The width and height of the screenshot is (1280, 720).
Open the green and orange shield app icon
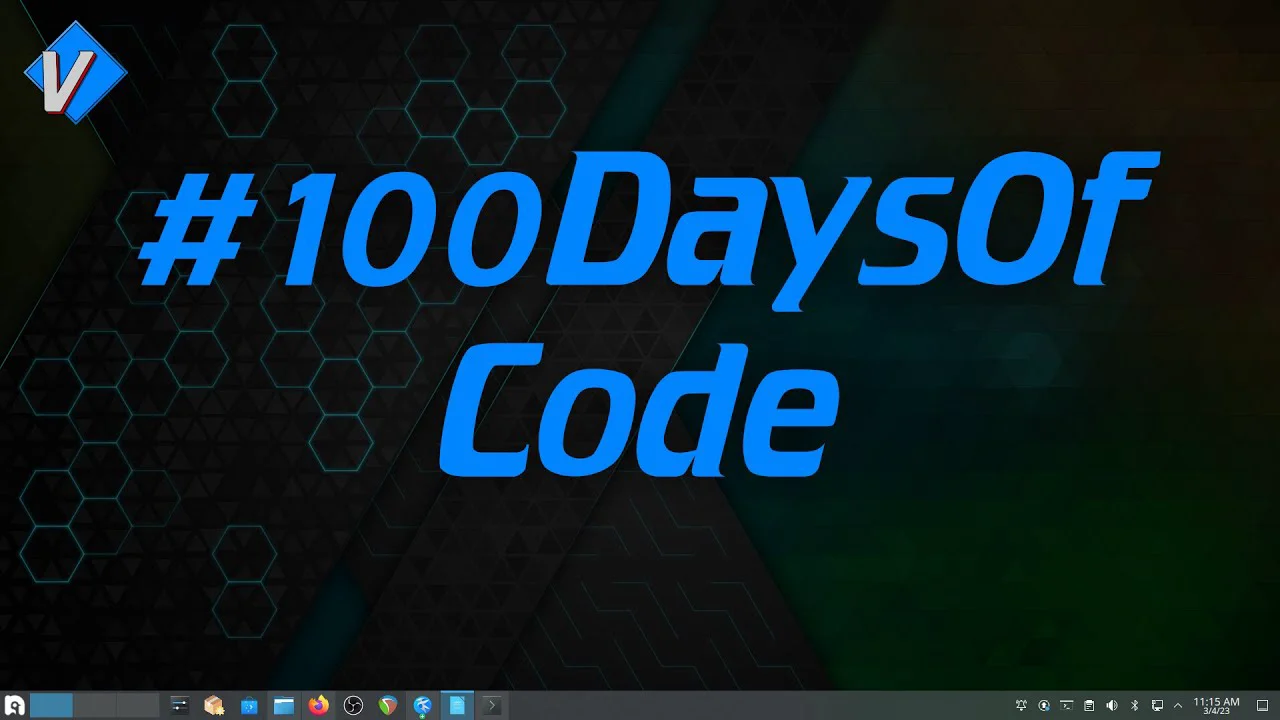388,706
